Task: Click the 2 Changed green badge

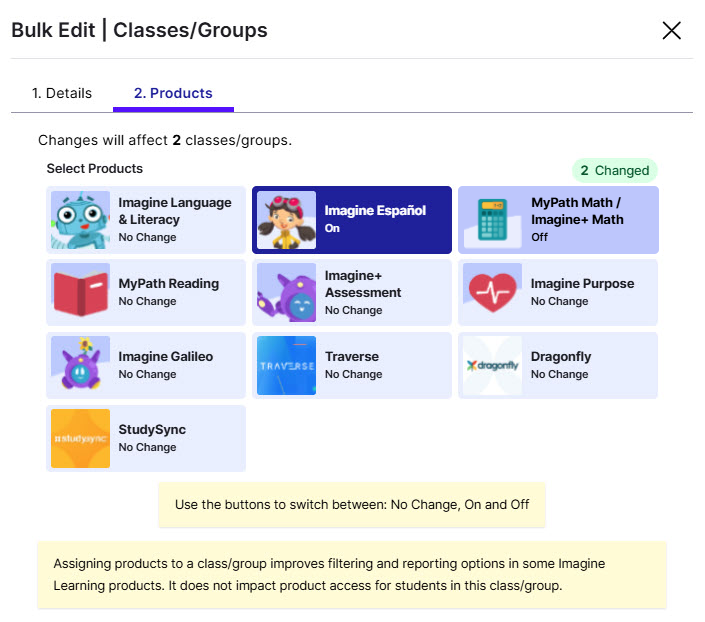Action: [x=615, y=170]
